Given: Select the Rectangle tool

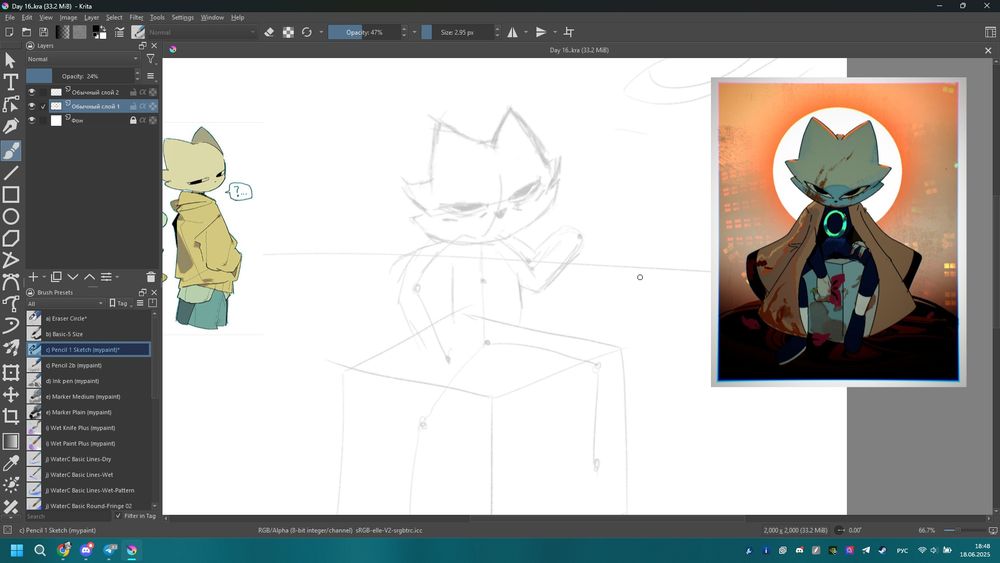Looking at the screenshot, I should pos(10,194).
